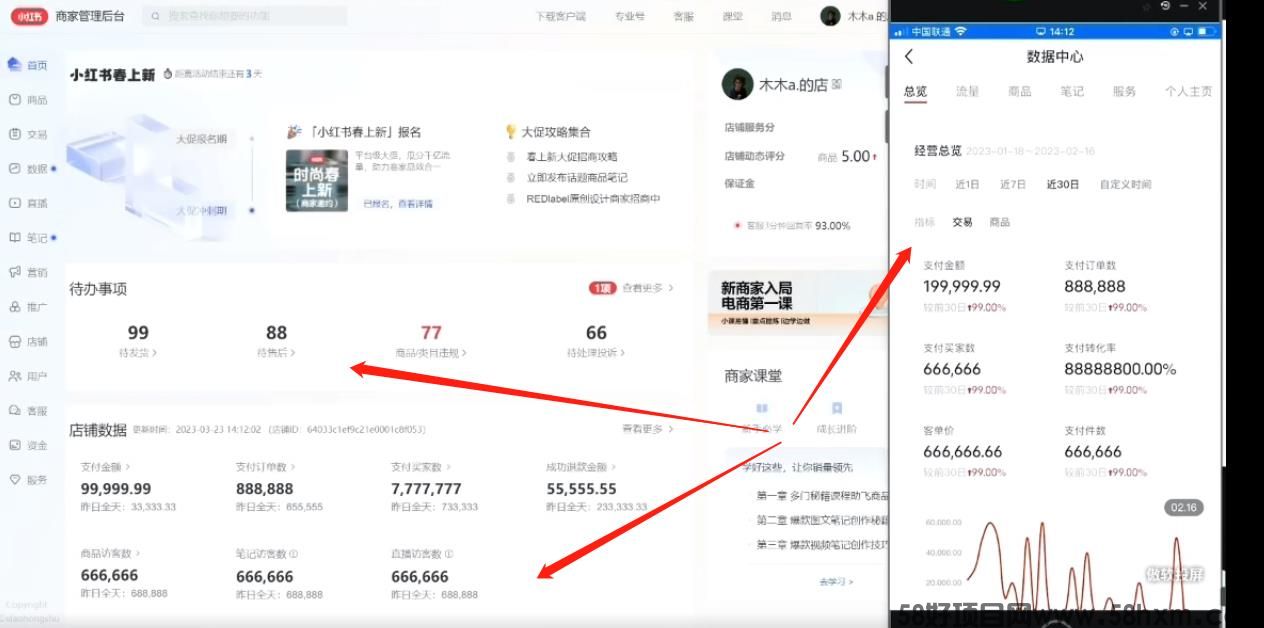The image size is (1264, 628).
Task: Expand 商品访客数 detail
Action: point(110,553)
